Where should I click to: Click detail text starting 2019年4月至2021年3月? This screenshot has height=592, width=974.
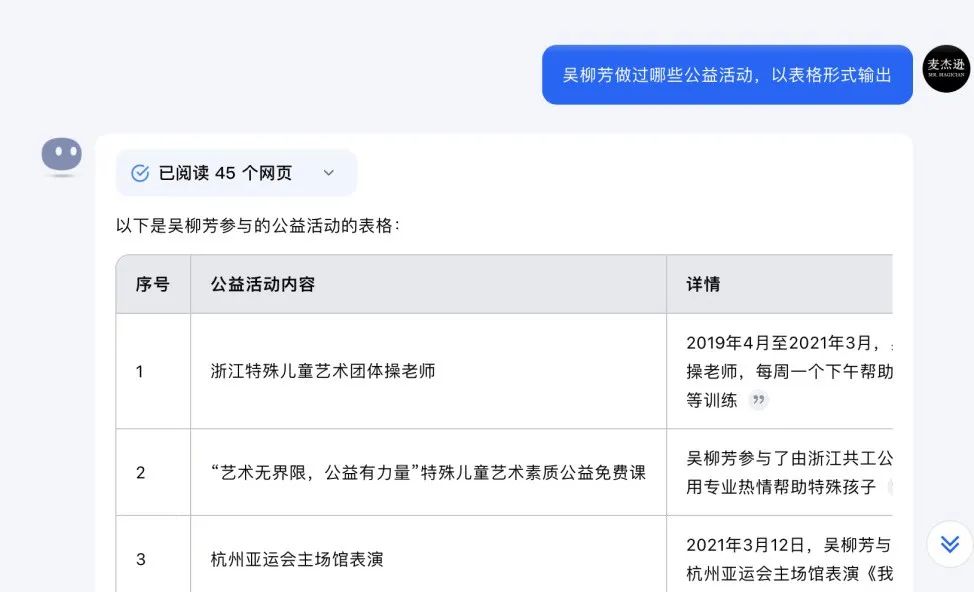pos(789,371)
